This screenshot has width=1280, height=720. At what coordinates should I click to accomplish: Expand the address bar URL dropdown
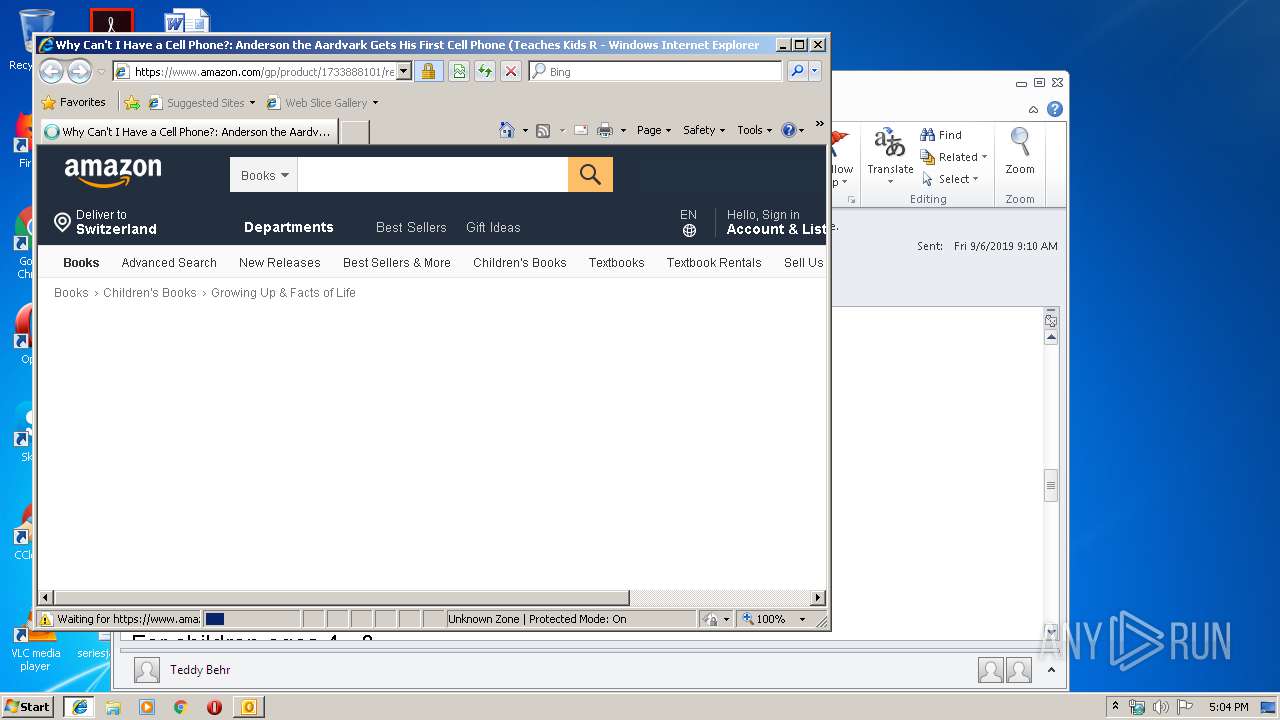404,72
